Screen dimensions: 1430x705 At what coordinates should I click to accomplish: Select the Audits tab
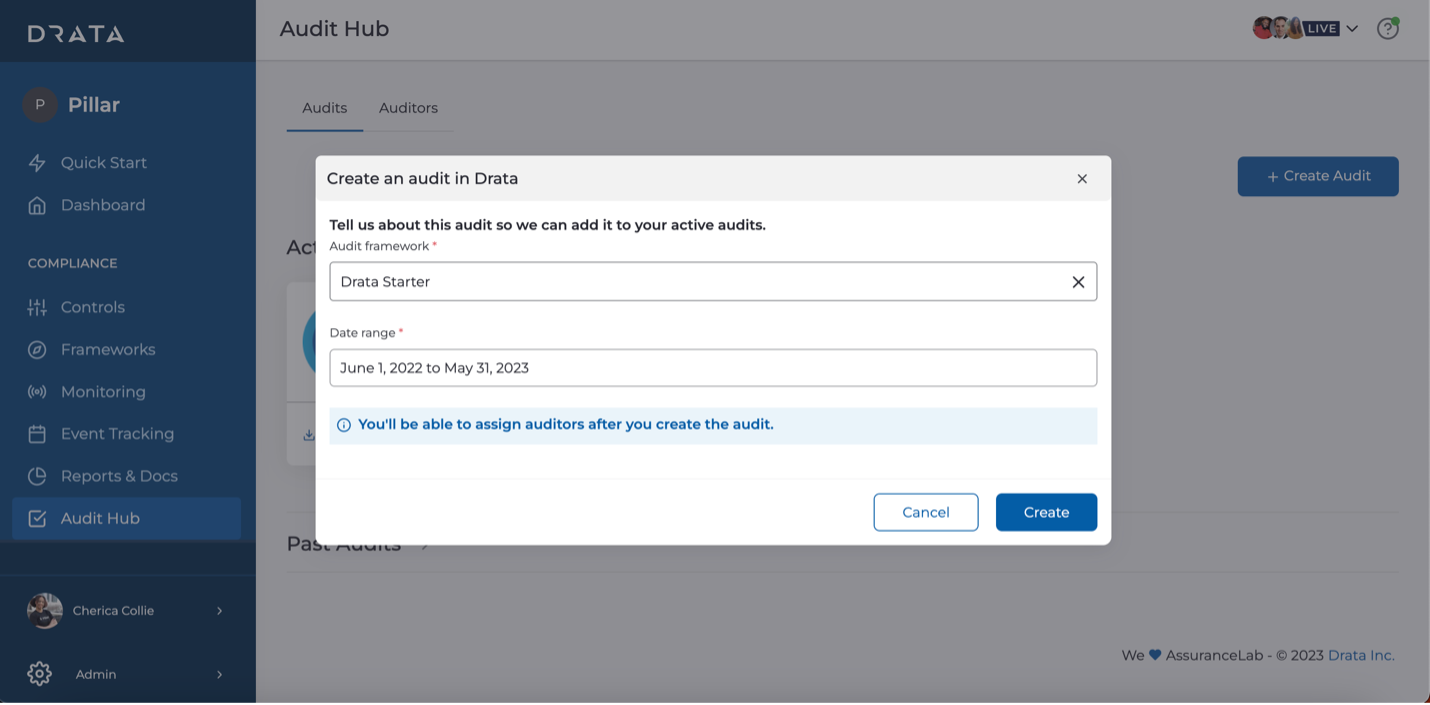(325, 108)
